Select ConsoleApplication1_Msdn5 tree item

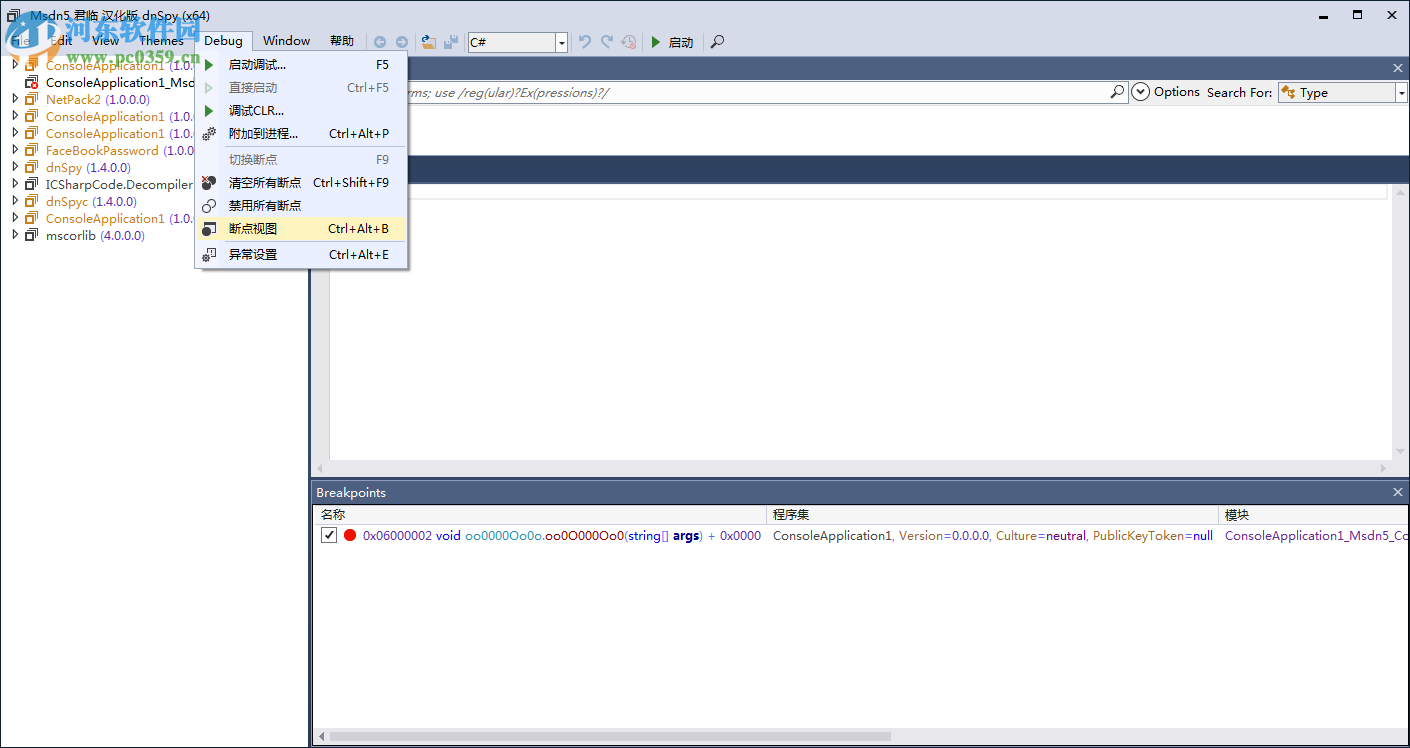coord(120,83)
